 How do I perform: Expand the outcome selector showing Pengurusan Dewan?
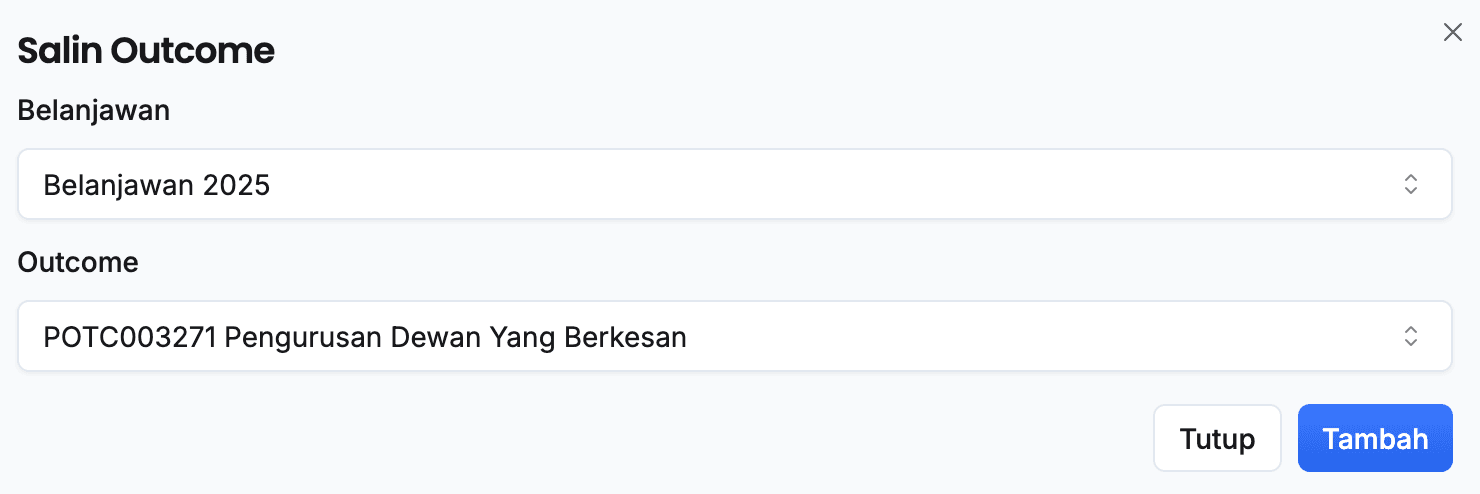pyautogui.click(x=735, y=336)
